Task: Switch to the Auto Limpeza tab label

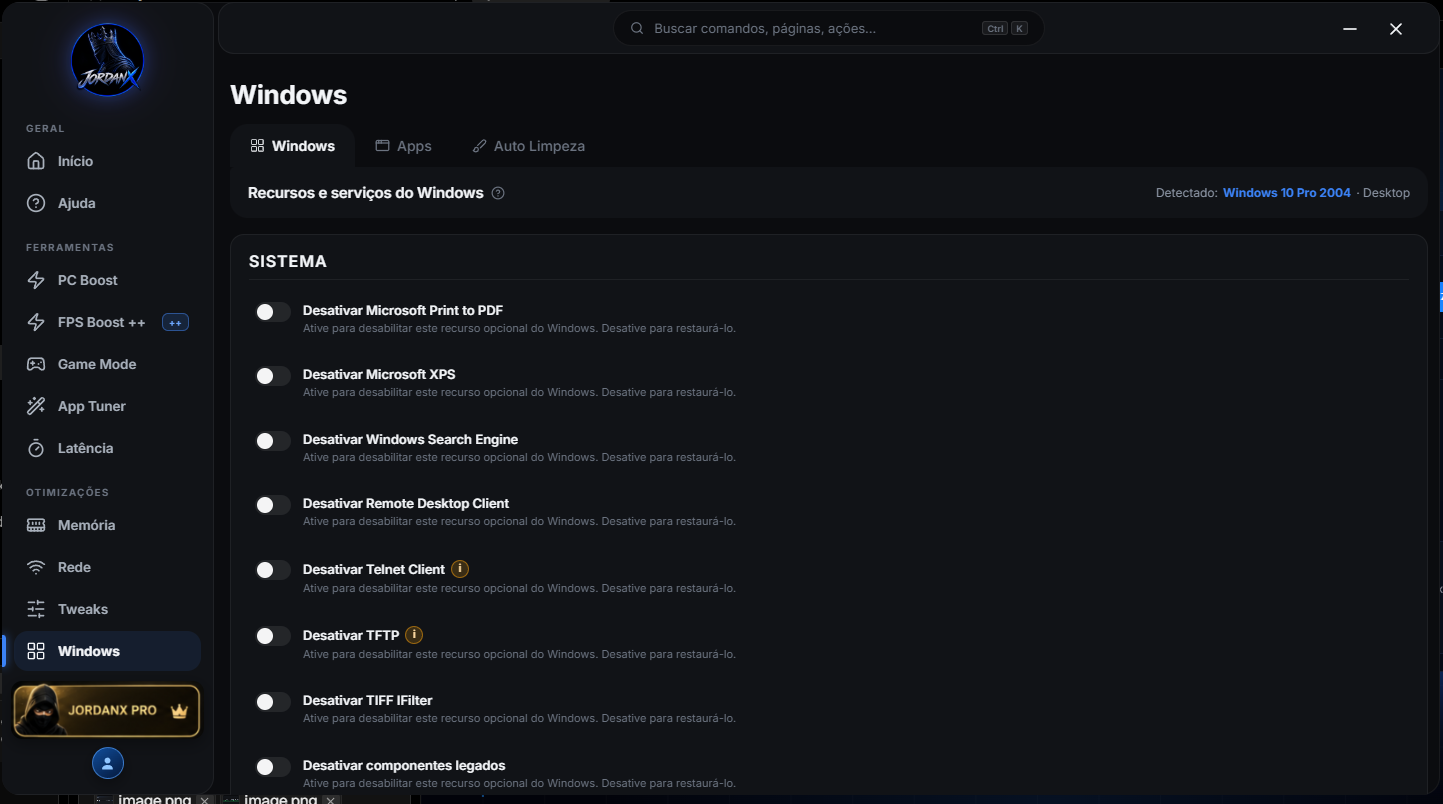Action: click(x=539, y=146)
